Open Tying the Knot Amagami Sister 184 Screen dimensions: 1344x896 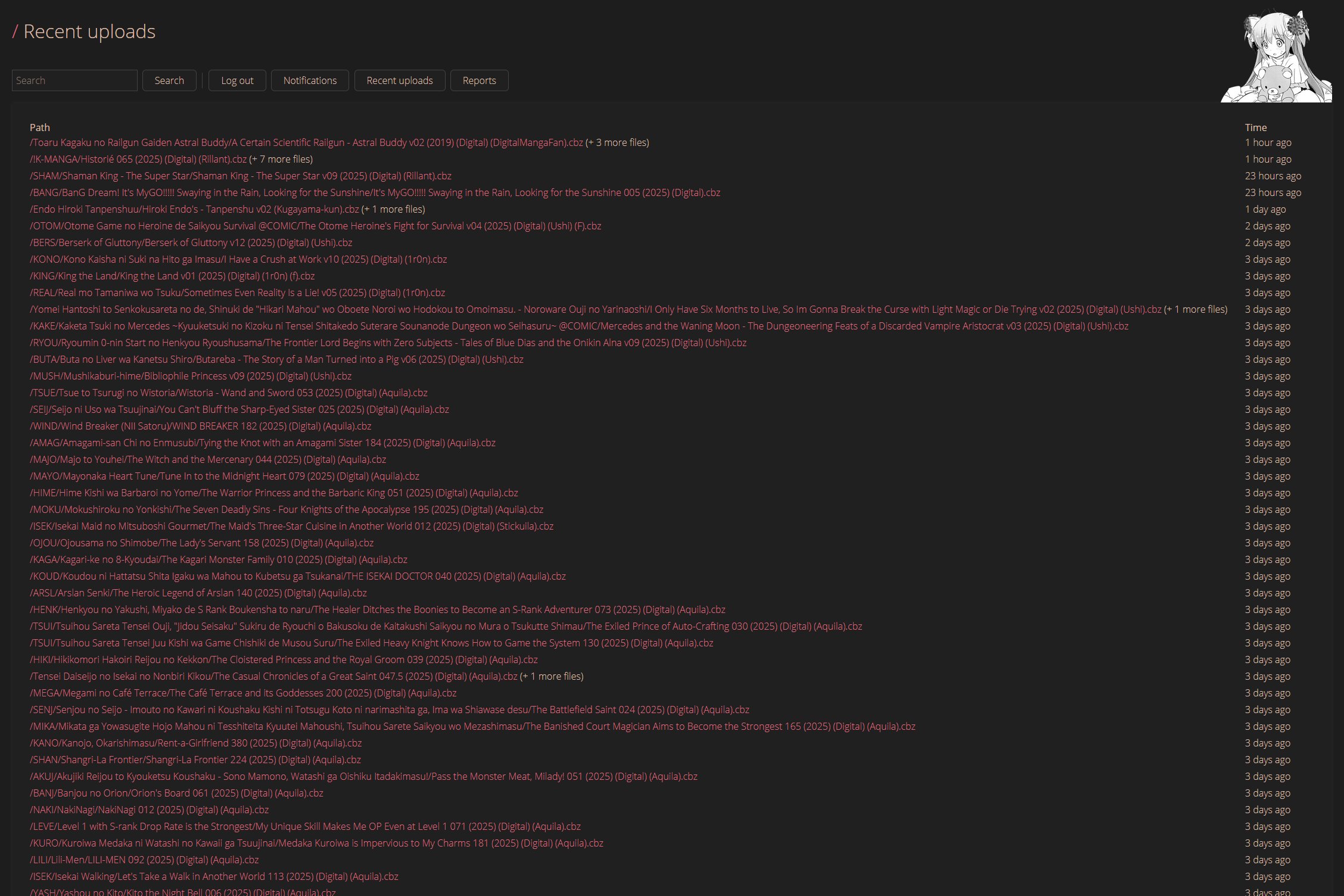click(263, 443)
